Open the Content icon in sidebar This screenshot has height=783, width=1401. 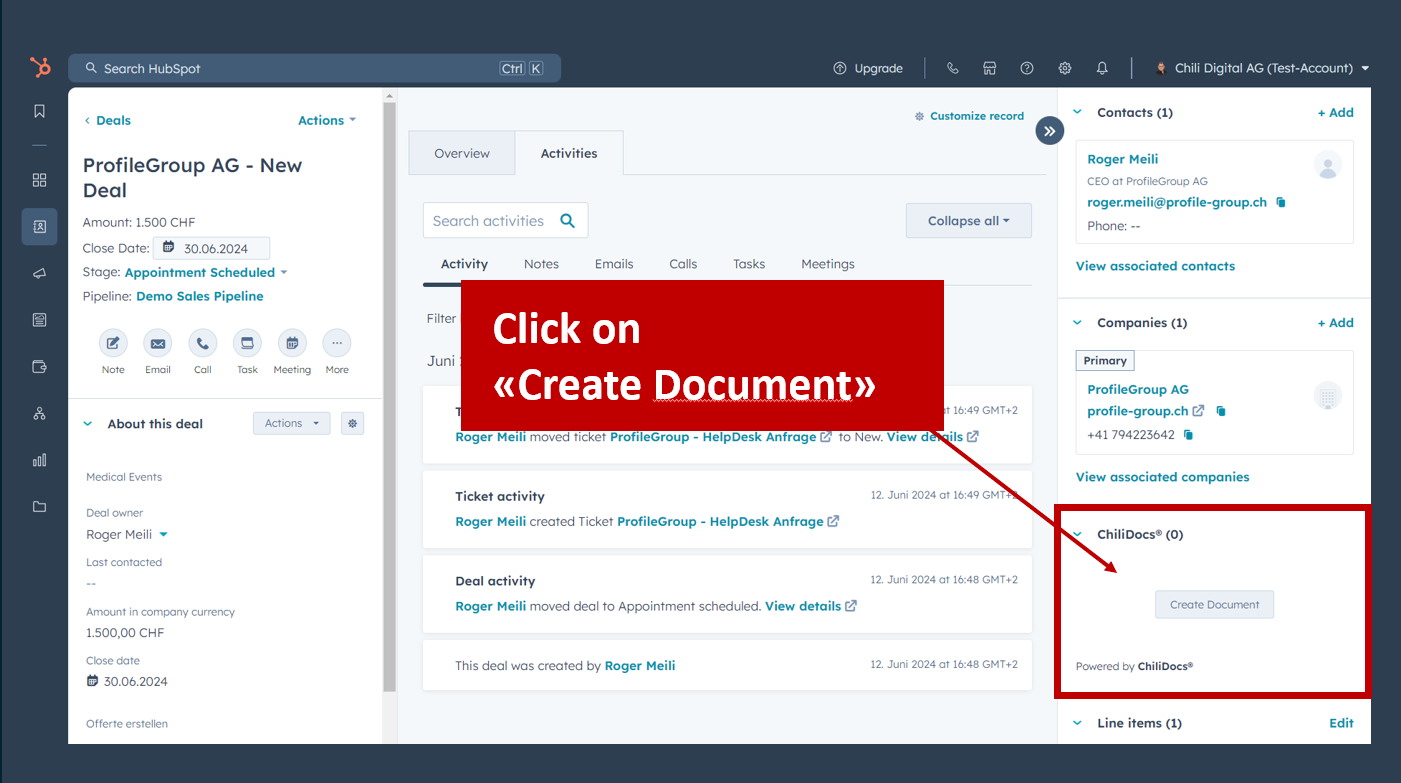[x=40, y=320]
